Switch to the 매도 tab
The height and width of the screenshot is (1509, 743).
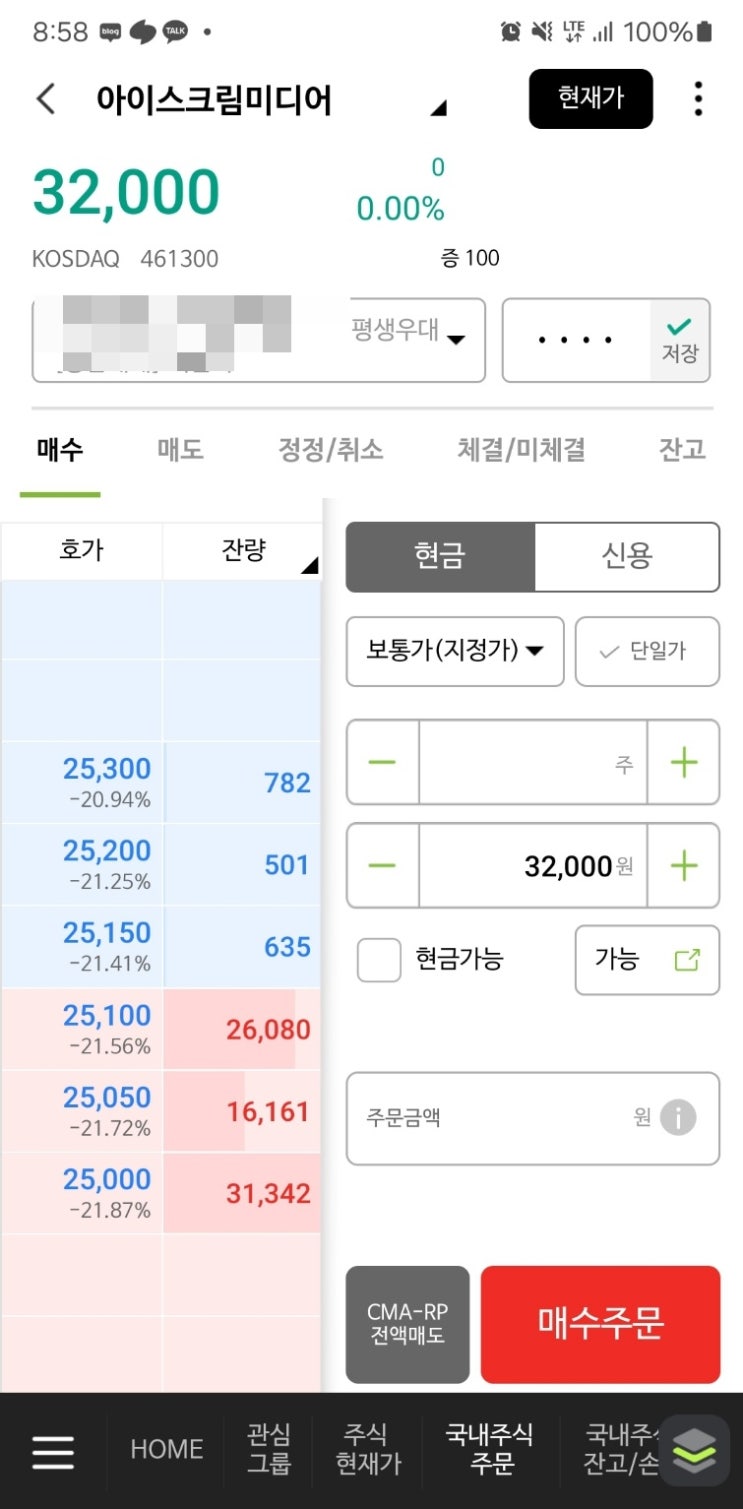tap(180, 450)
